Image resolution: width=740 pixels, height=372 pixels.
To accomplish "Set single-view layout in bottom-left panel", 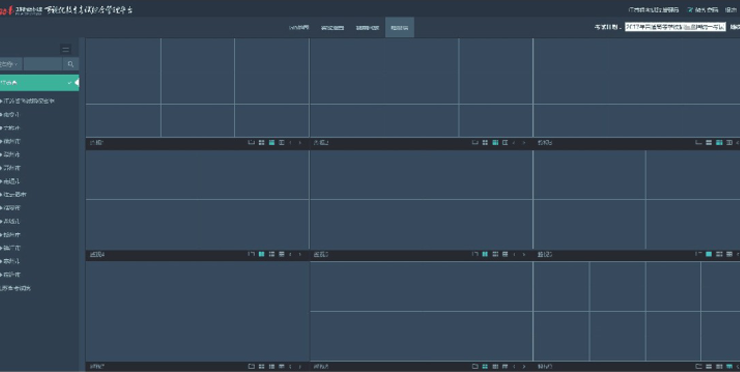I will click(251, 366).
